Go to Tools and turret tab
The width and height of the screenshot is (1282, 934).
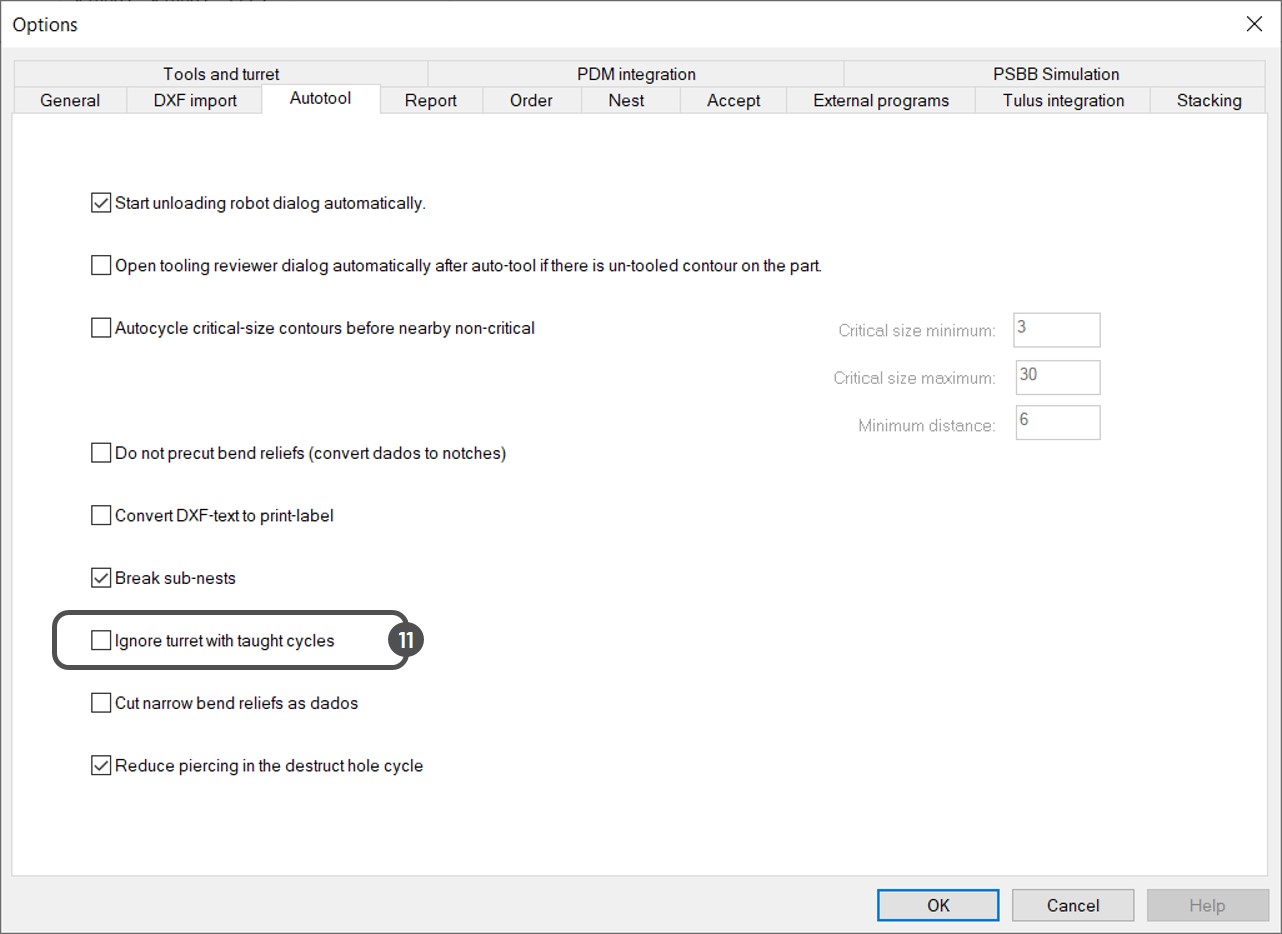pyautogui.click(x=221, y=74)
